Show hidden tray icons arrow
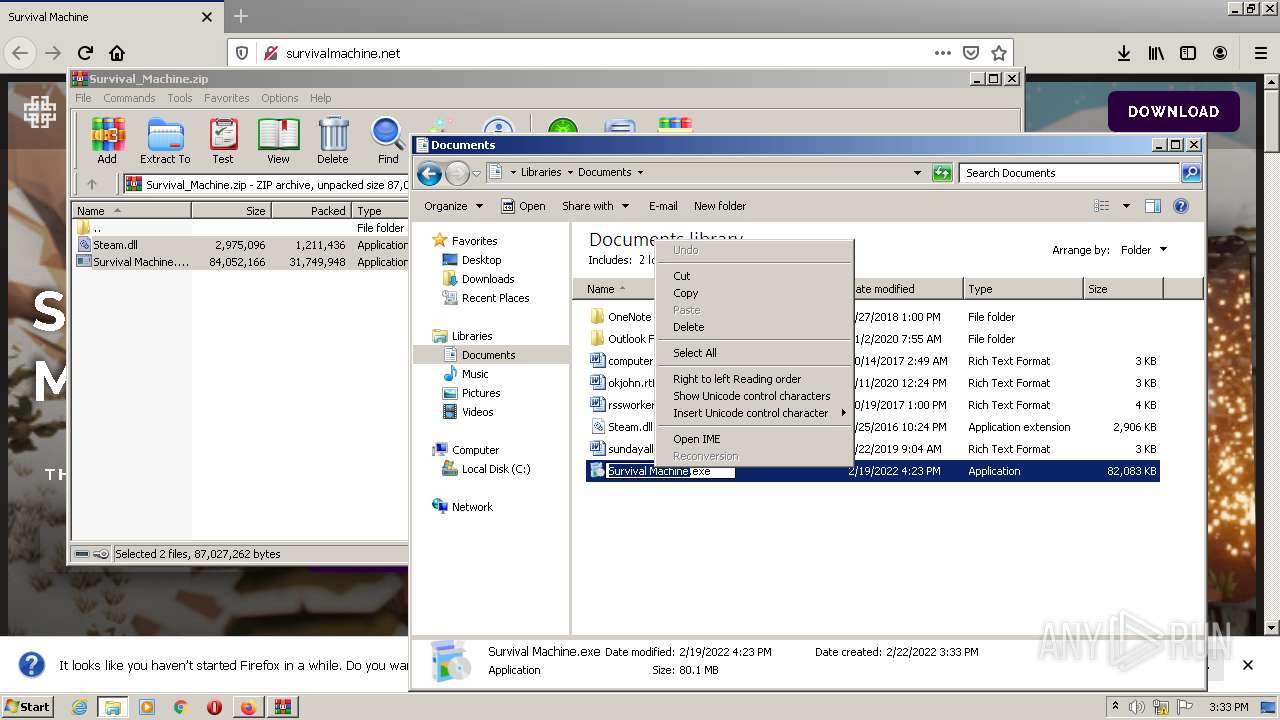This screenshot has width=1280, height=720. (x=1116, y=706)
